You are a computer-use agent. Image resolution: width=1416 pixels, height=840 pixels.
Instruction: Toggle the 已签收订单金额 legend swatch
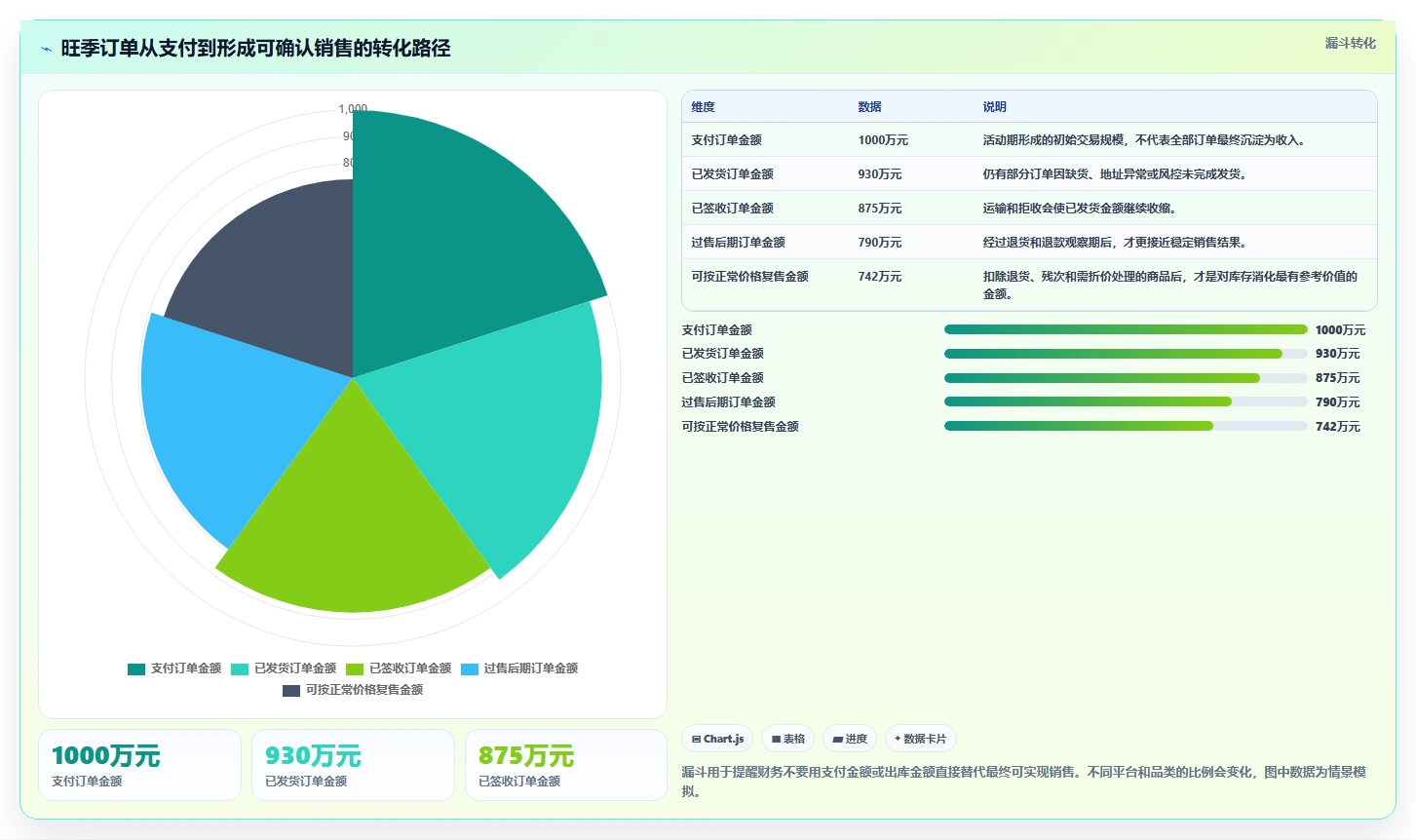click(x=355, y=668)
